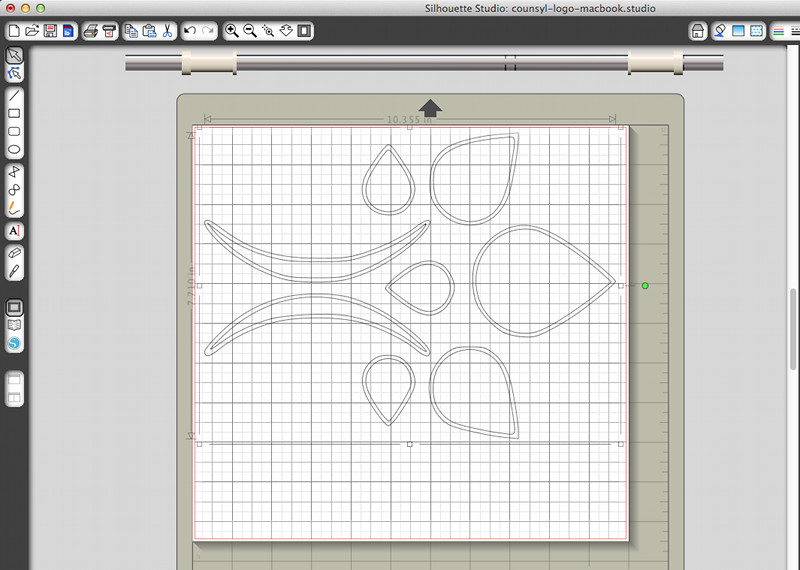This screenshot has width=800, height=570.
Task: Open the home page icon
Action: (x=697, y=31)
